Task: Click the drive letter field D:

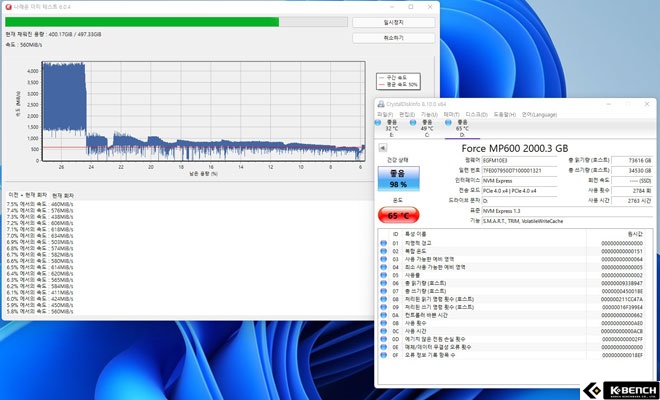Action: [x=519, y=201]
